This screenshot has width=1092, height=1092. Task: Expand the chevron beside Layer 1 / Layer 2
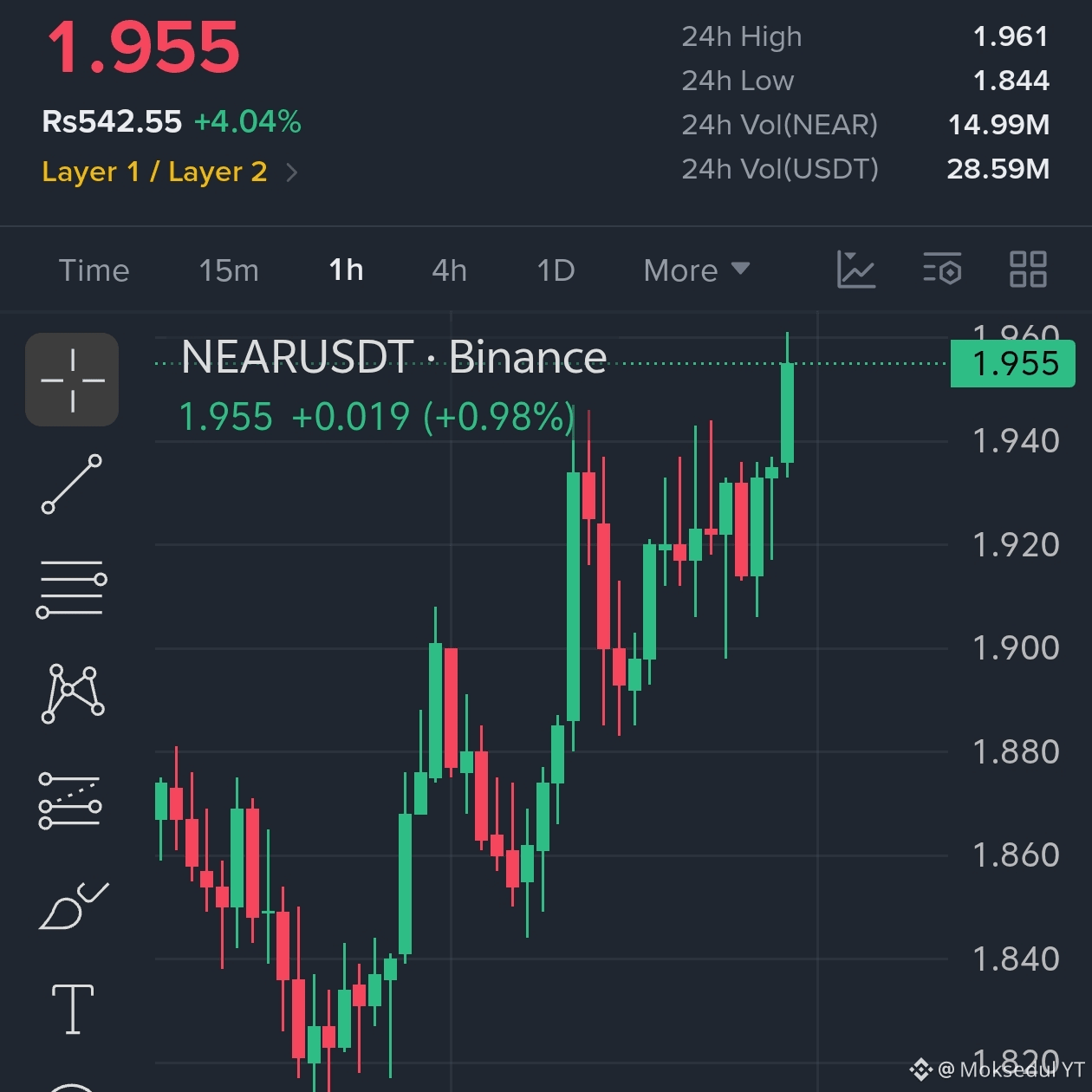tap(292, 172)
